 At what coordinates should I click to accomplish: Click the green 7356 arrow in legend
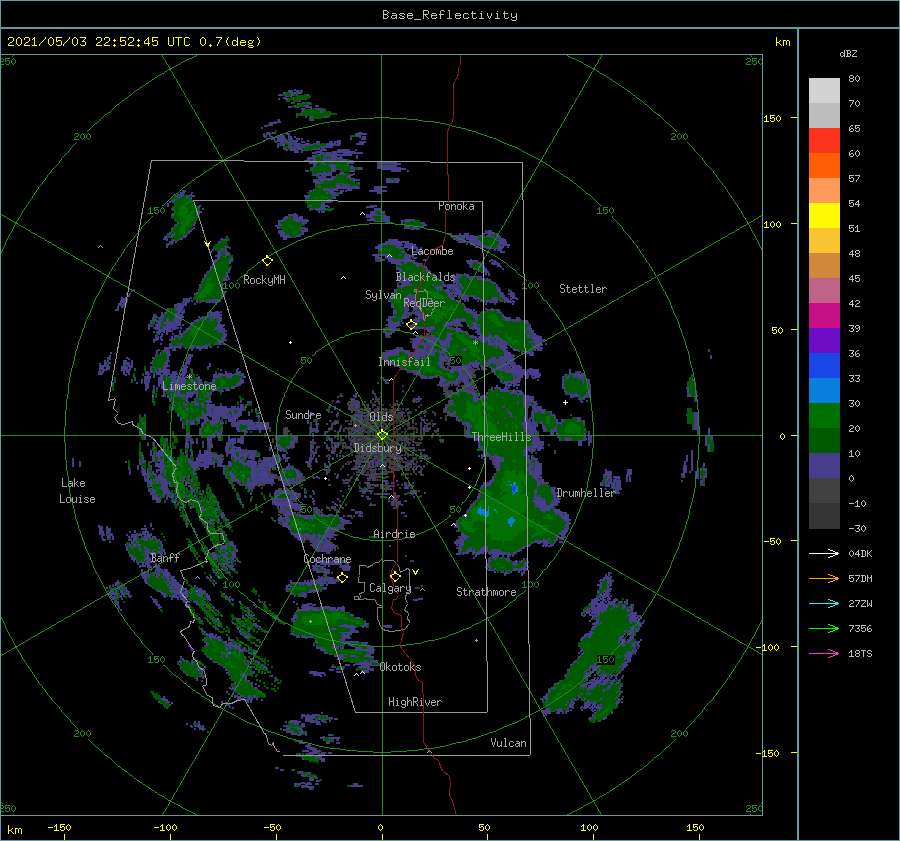click(824, 628)
